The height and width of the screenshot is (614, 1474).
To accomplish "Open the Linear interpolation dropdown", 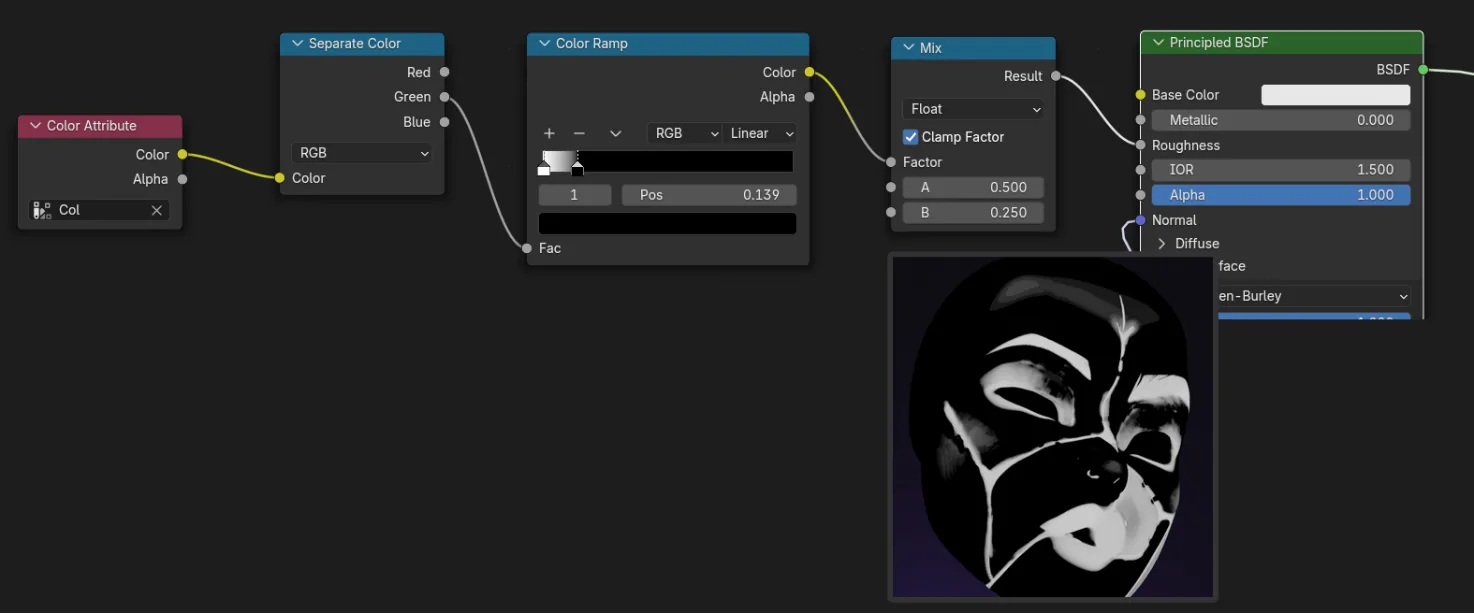I will [x=760, y=133].
